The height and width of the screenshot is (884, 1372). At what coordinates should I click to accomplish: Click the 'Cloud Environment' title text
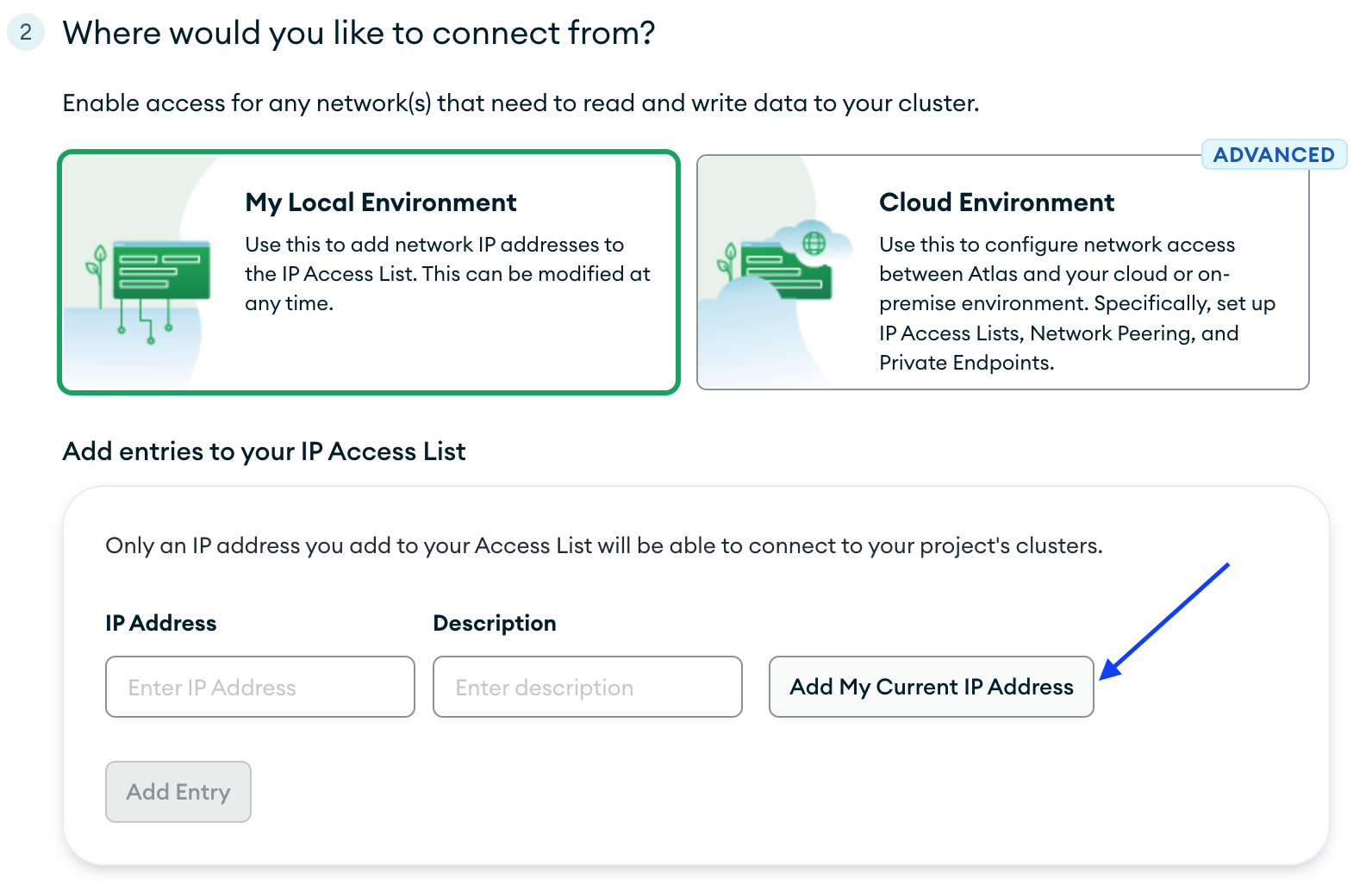[997, 202]
